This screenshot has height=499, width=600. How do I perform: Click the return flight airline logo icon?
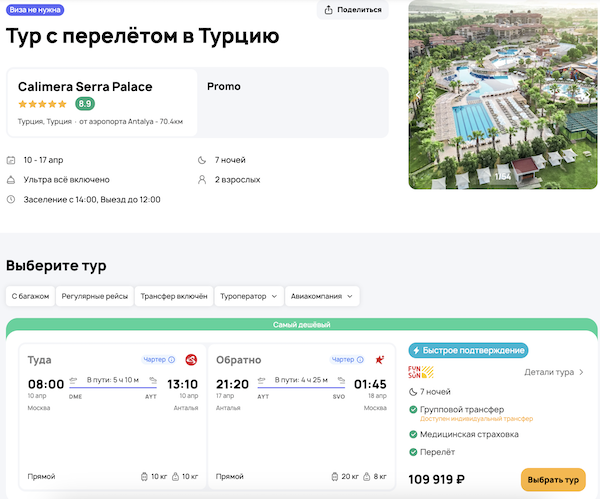378,359
